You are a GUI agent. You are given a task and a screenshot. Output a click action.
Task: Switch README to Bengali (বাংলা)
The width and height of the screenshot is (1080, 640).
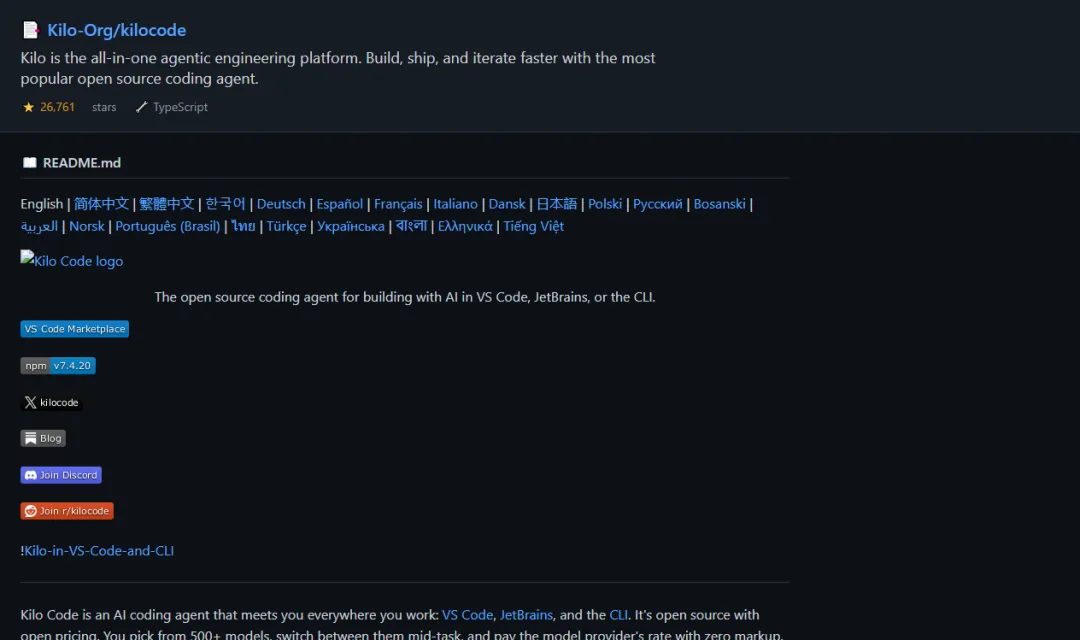click(x=411, y=226)
